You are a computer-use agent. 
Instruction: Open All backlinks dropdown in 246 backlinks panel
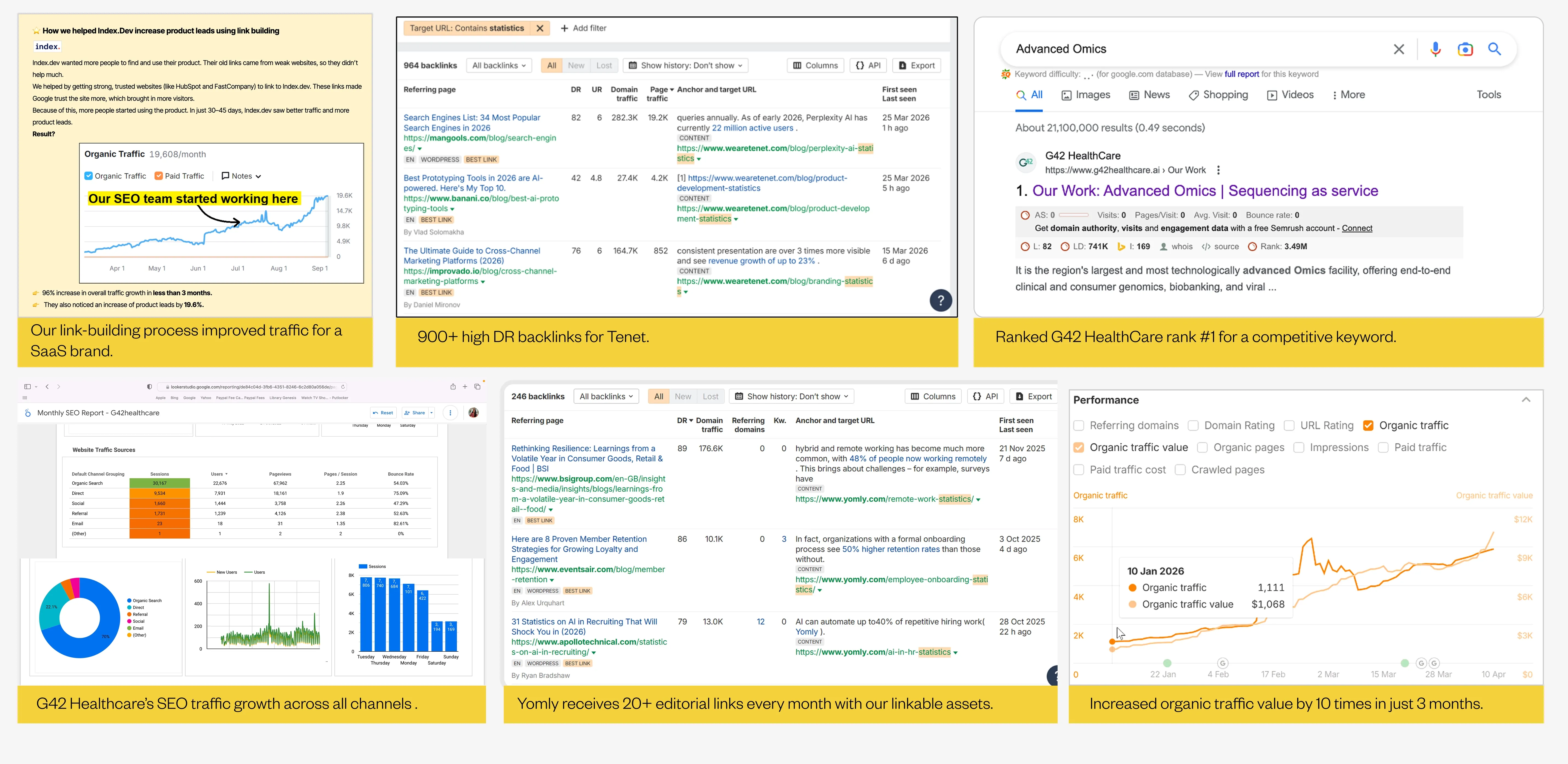coord(606,397)
